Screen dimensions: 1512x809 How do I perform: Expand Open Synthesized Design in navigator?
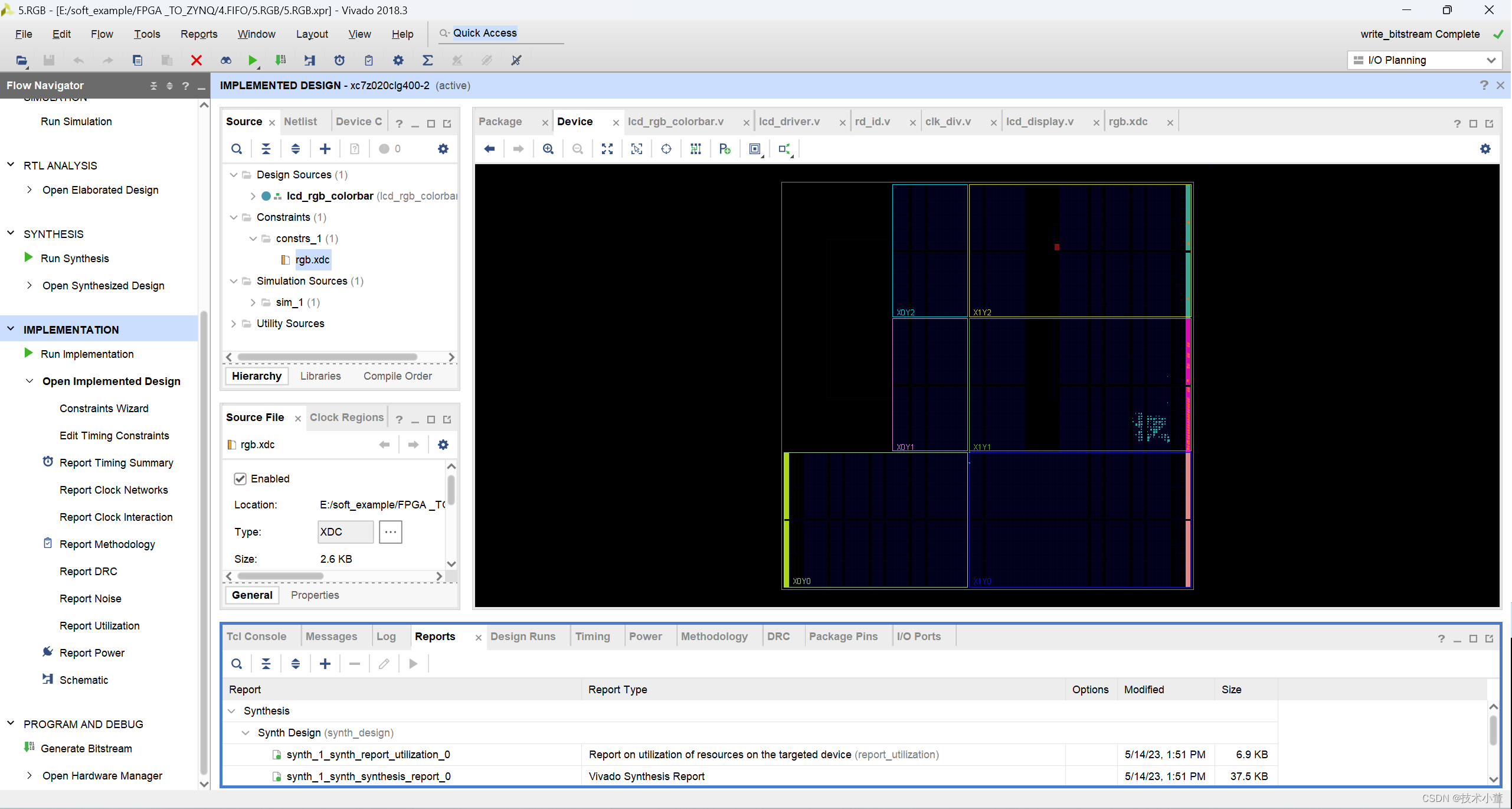(x=29, y=285)
